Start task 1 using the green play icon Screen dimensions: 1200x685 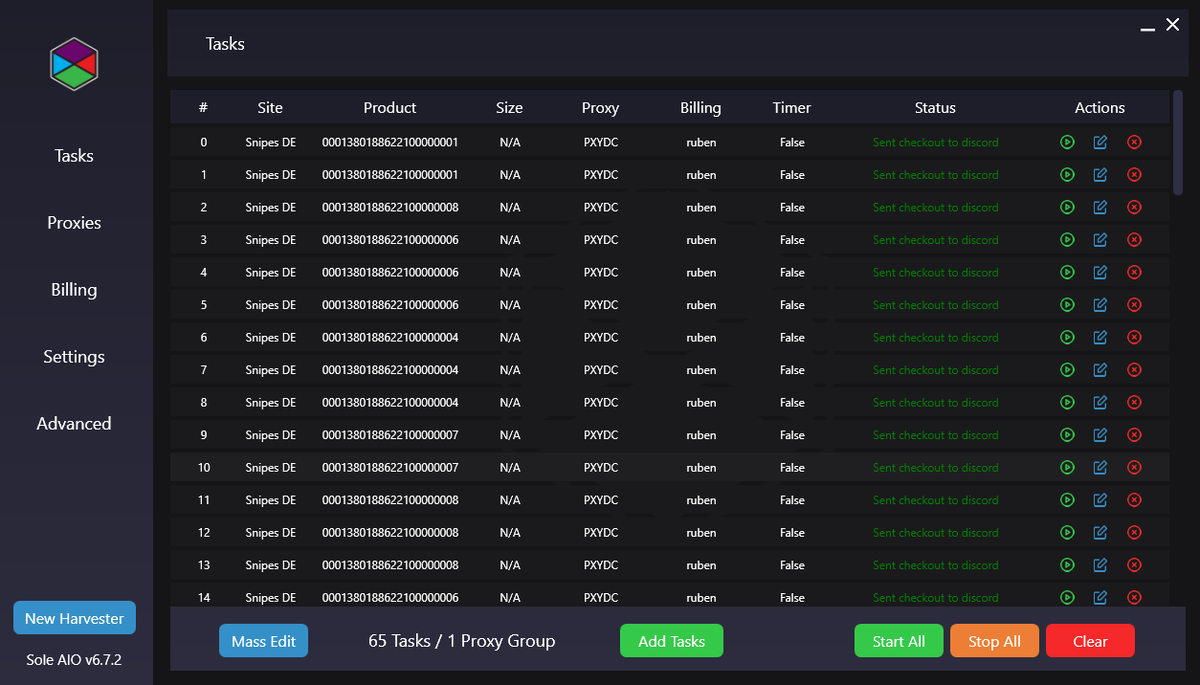coord(1067,175)
